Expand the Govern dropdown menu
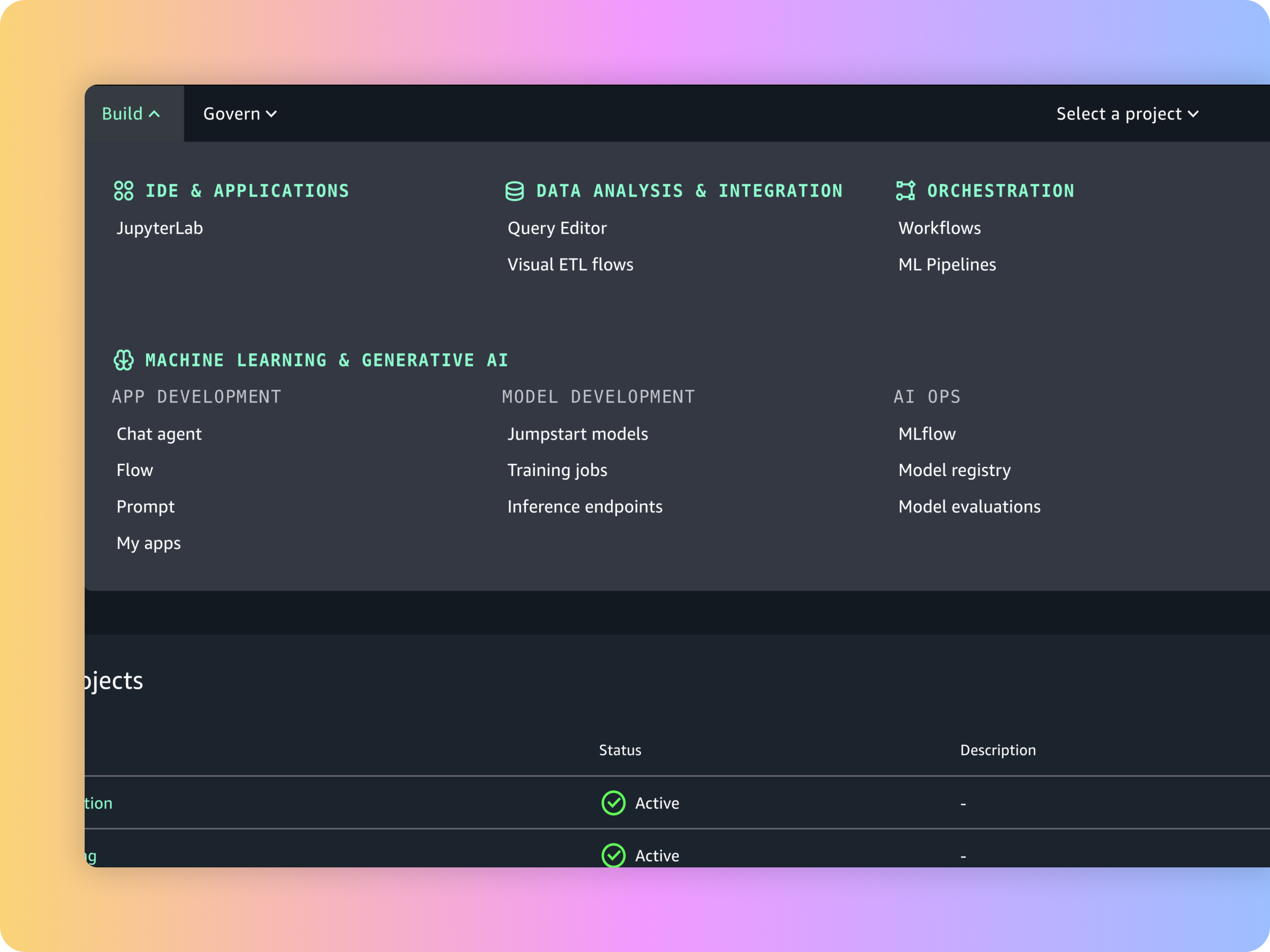1270x952 pixels. (x=239, y=114)
